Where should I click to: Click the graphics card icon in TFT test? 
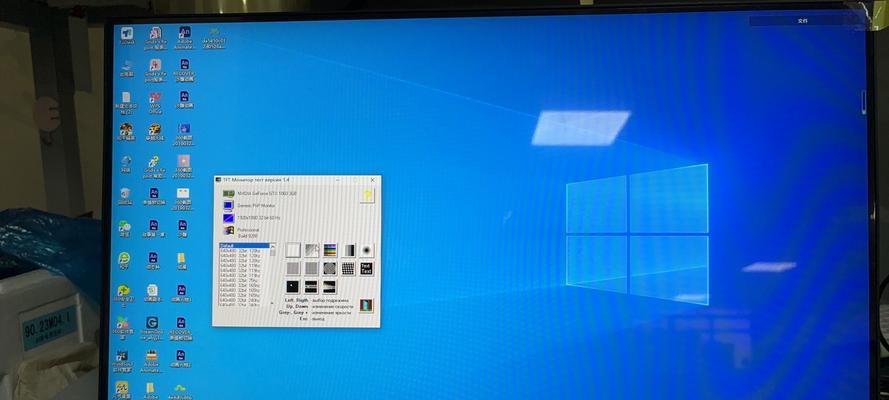click(x=228, y=194)
